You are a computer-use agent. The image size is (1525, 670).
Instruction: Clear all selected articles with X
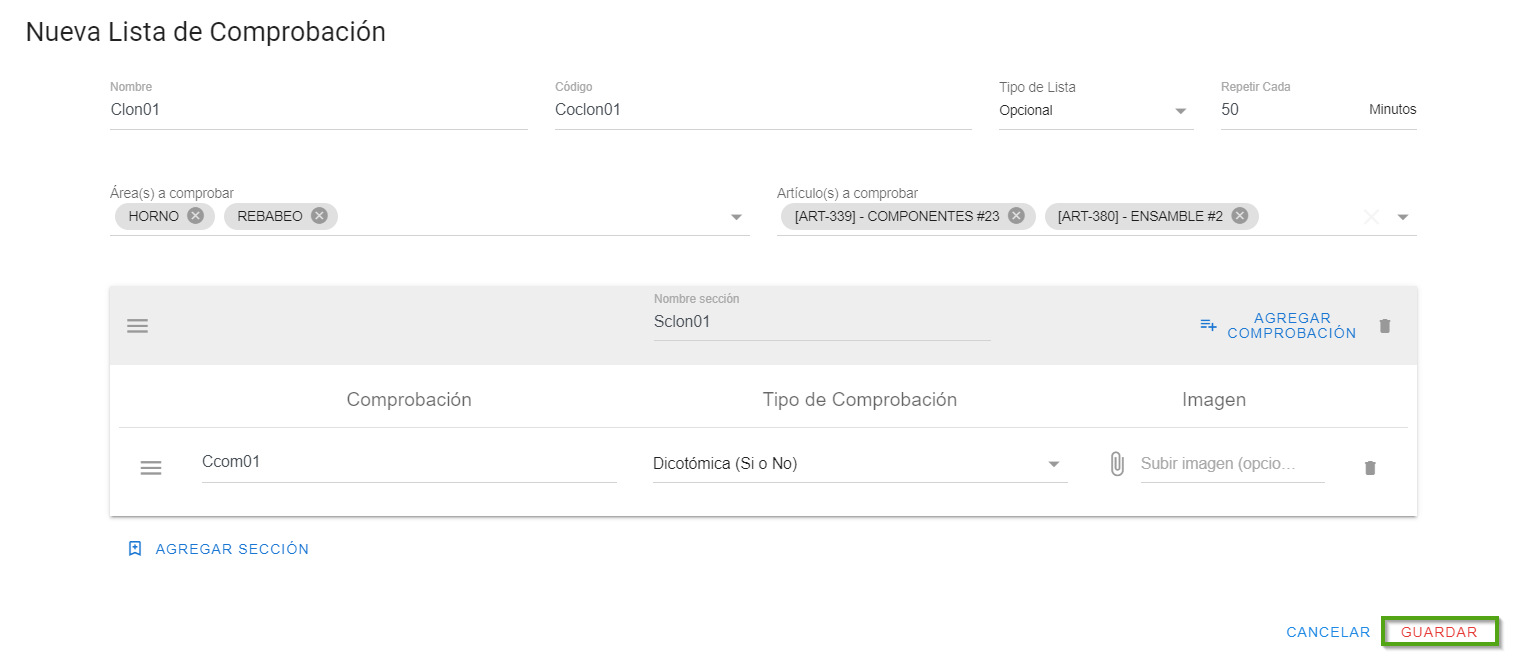coord(1371,217)
